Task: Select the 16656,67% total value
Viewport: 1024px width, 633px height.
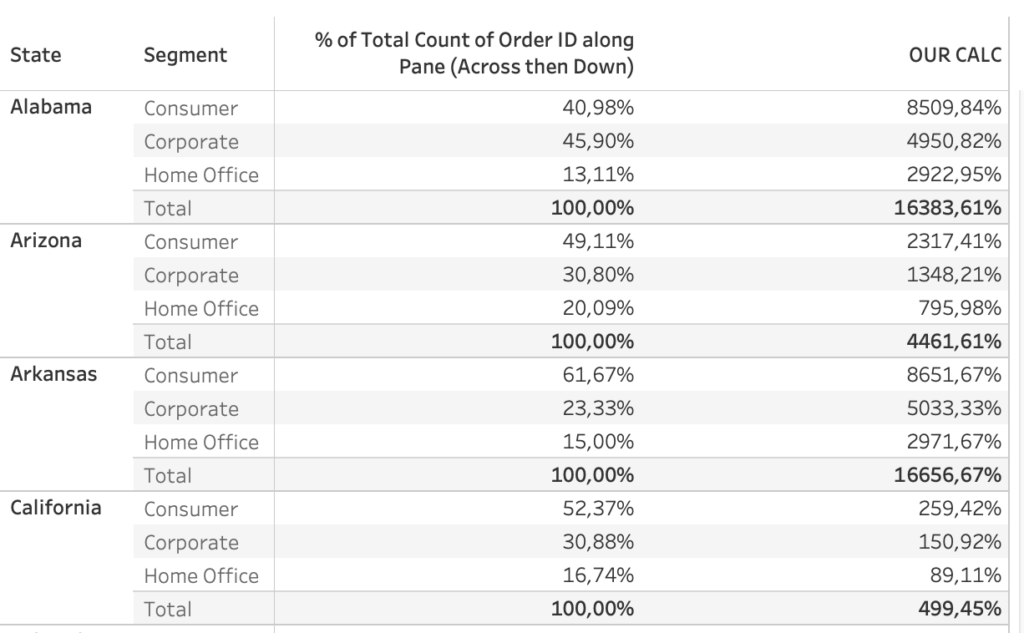Action: click(948, 475)
